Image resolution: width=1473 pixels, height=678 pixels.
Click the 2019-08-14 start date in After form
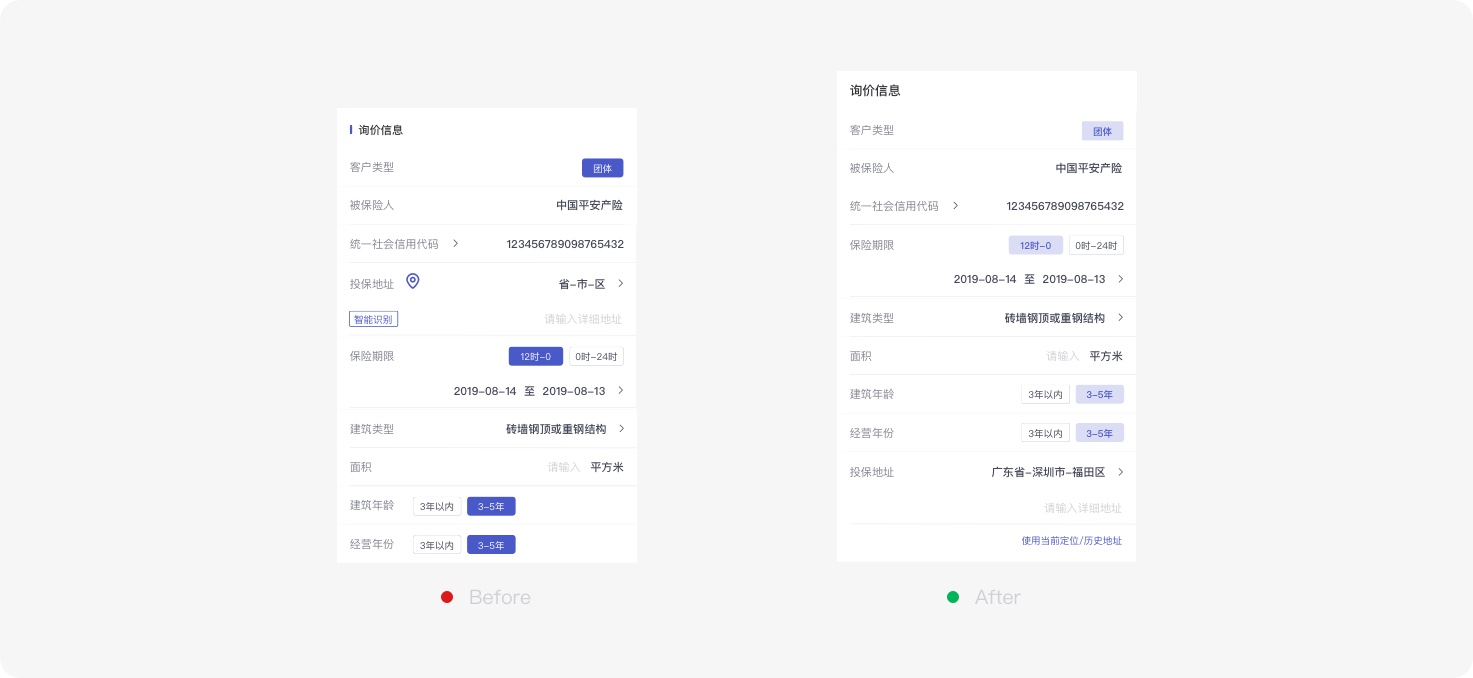986,279
